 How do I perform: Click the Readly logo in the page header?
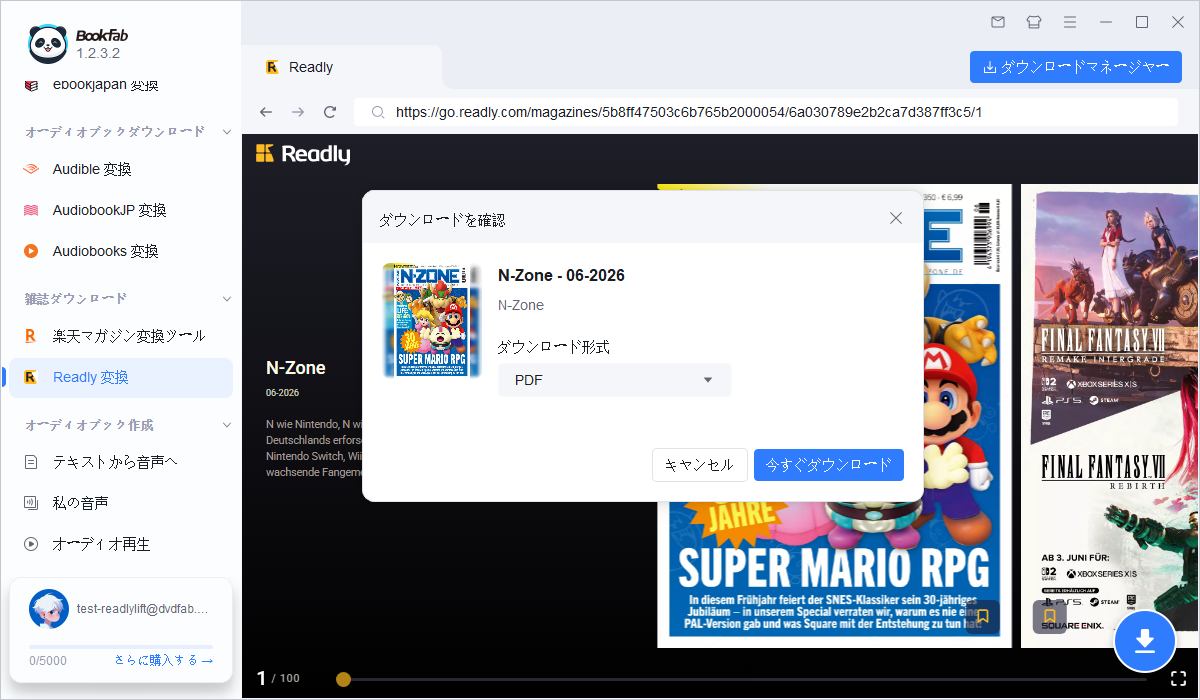click(303, 154)
